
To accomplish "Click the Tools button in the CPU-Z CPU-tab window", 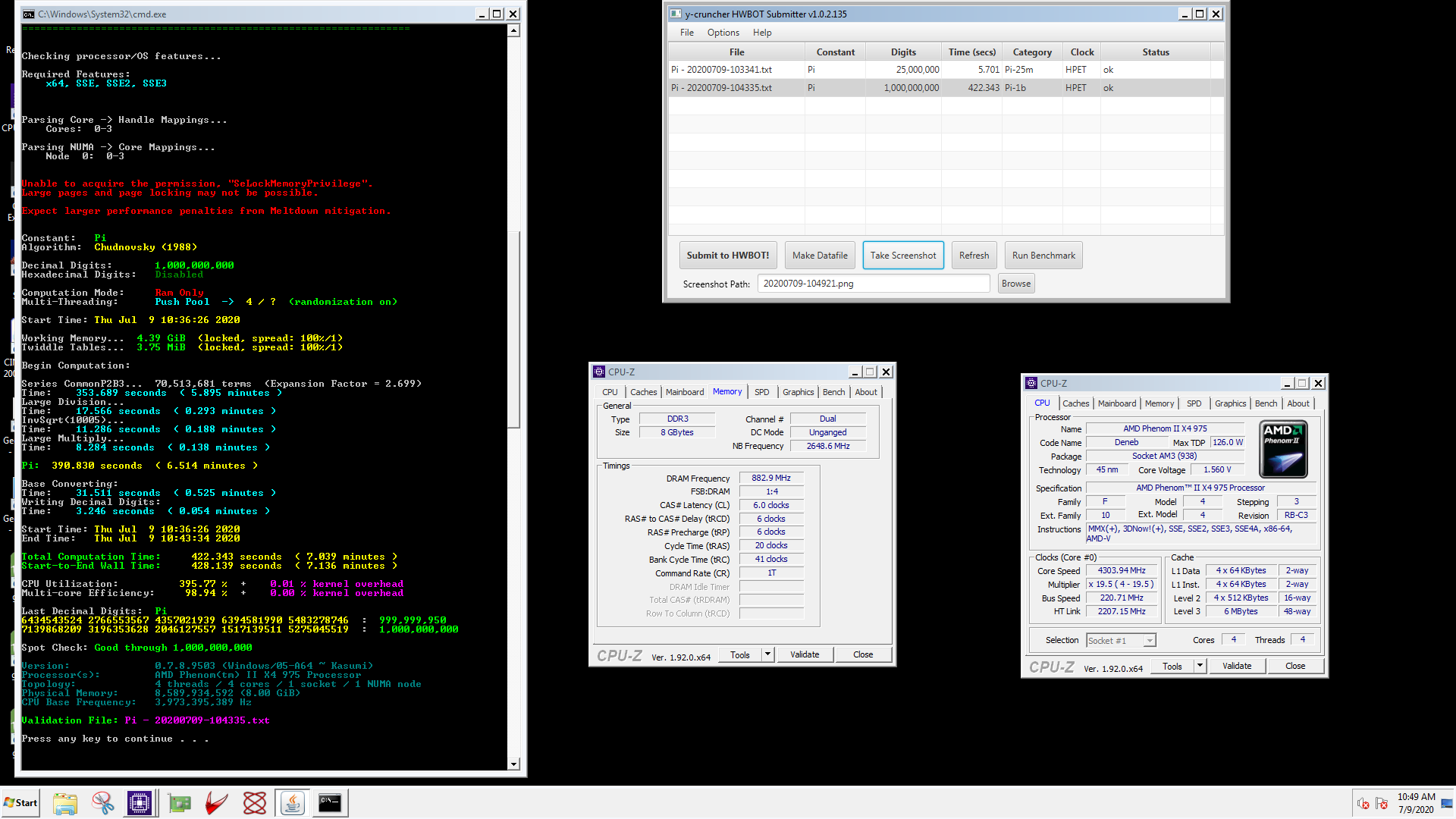I will pyautogui.click(x=1172, y=666).
